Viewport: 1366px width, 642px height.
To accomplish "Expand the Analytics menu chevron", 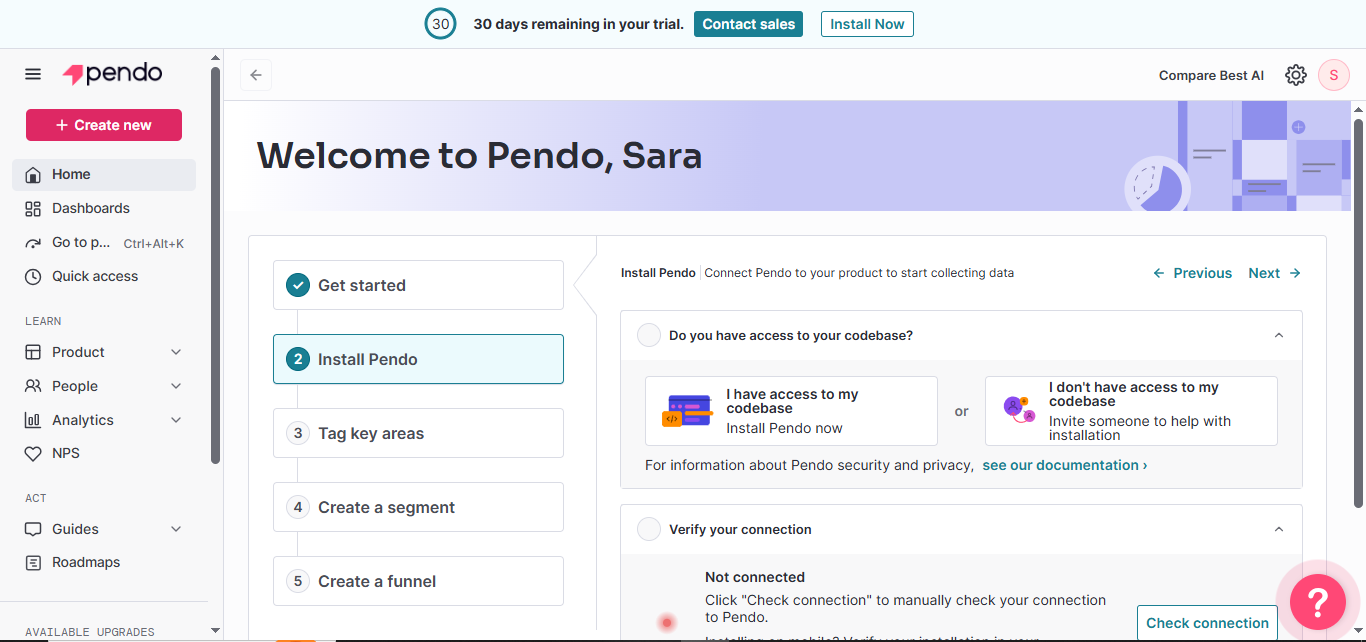I will [x=176, y=420].
